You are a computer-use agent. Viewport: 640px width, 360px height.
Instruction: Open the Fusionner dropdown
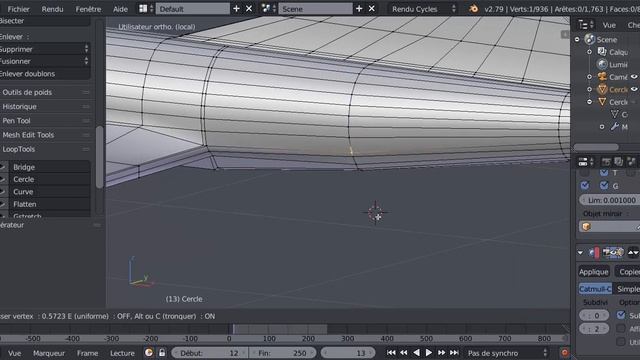pyautogui.click(x=44, y=61)
